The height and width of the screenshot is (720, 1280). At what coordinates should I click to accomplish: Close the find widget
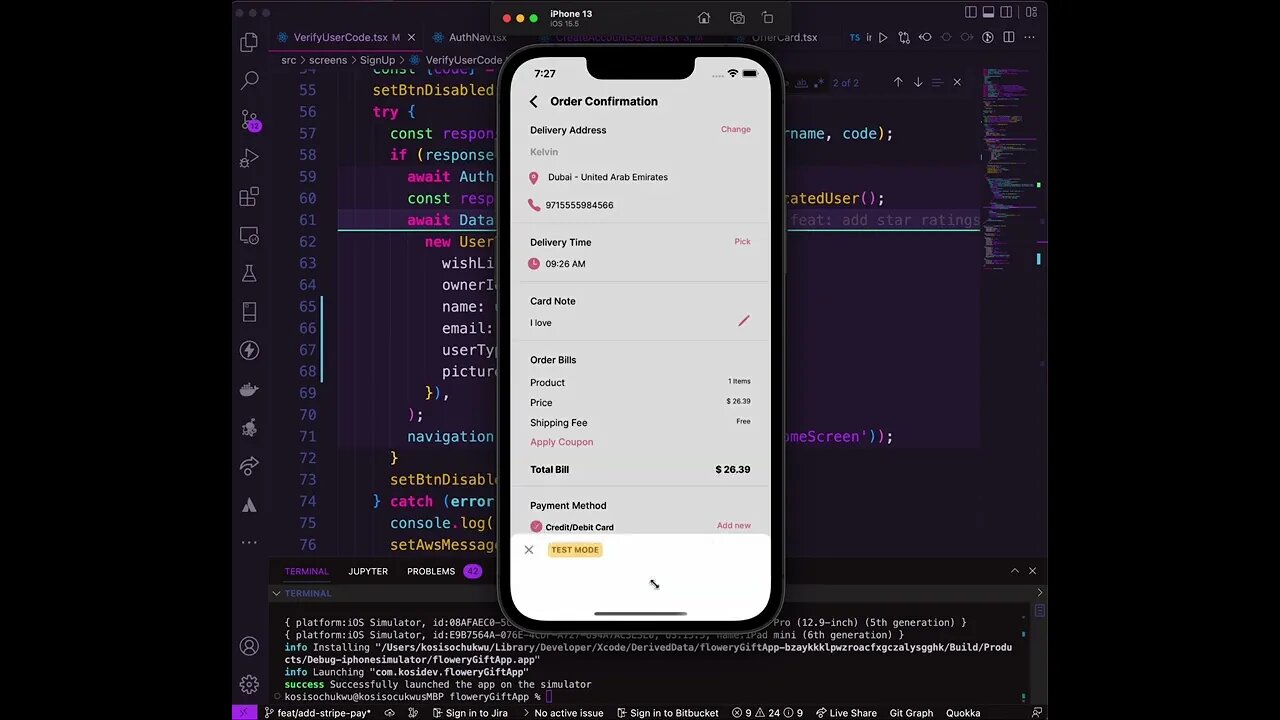pos(957,82)
